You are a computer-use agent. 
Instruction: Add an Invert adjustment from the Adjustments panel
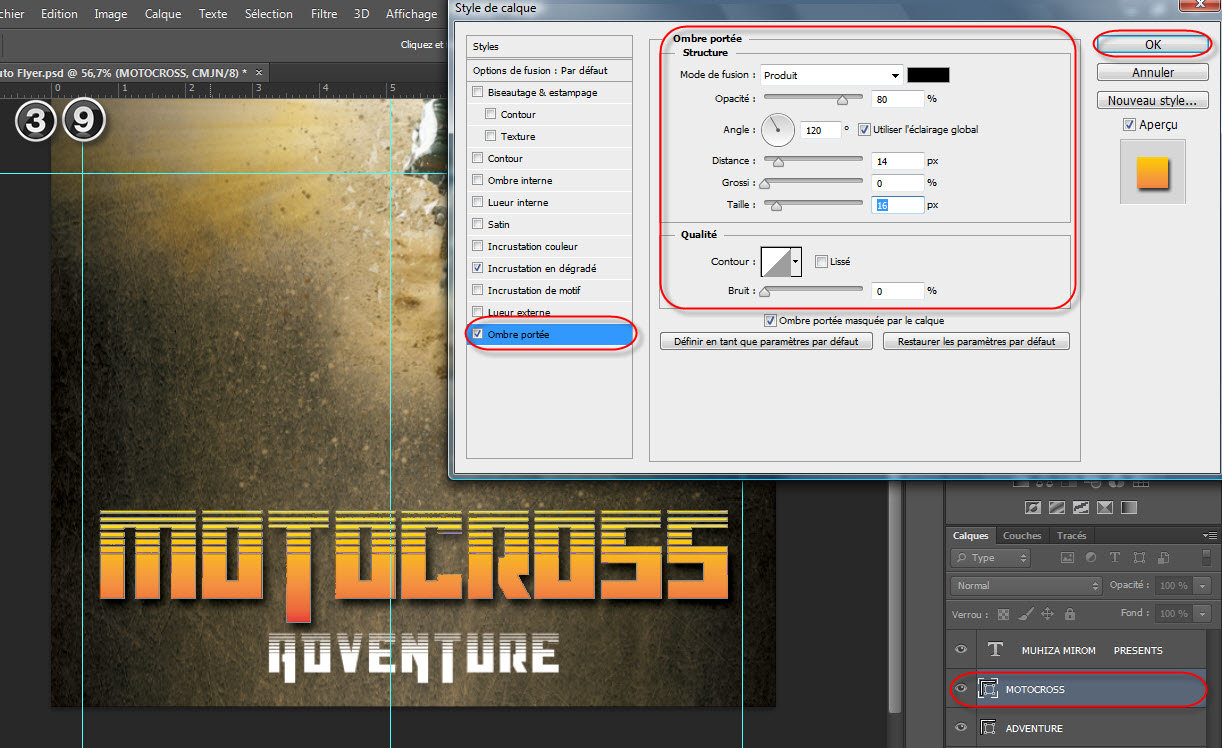1033,507
